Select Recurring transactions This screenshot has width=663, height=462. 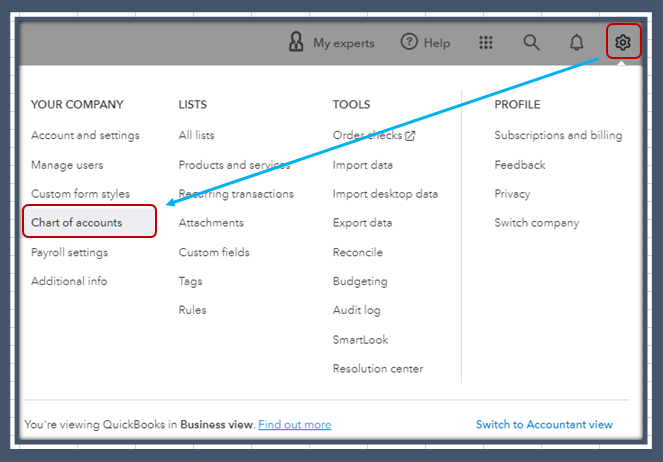coord(236,194)
